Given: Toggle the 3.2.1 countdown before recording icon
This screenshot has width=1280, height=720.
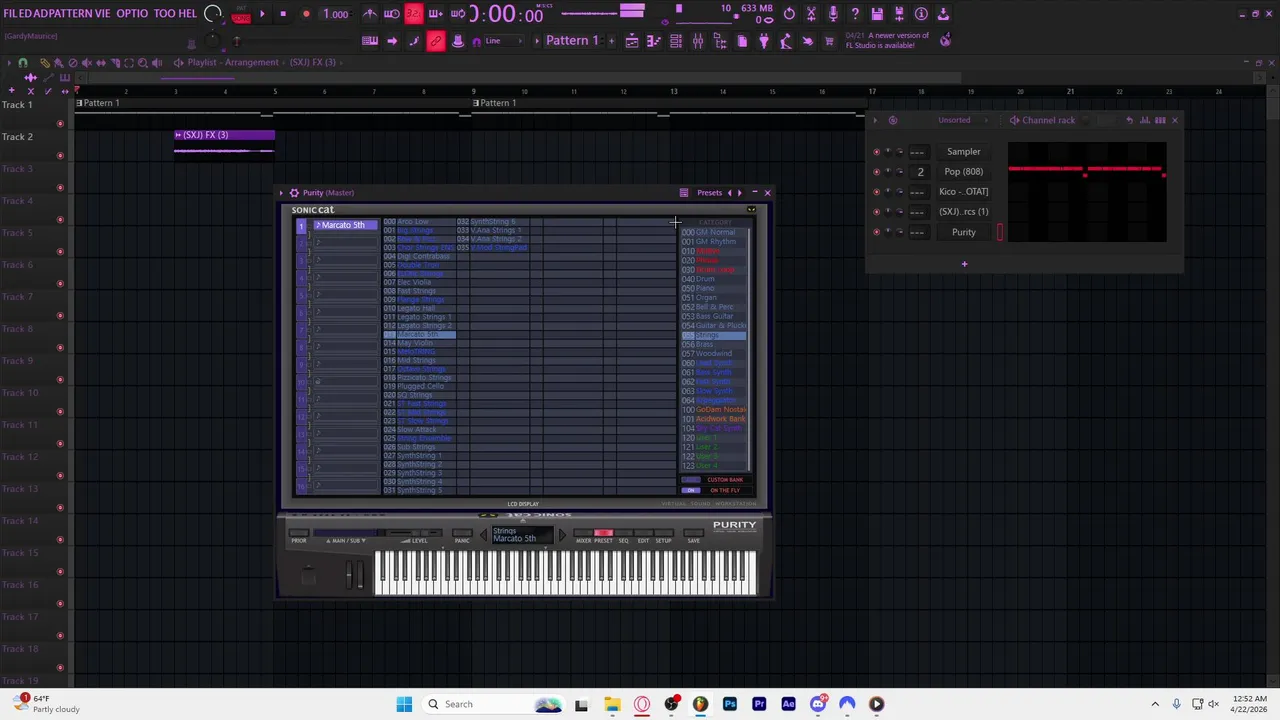Looking at the screenshot, I should 414,13.
